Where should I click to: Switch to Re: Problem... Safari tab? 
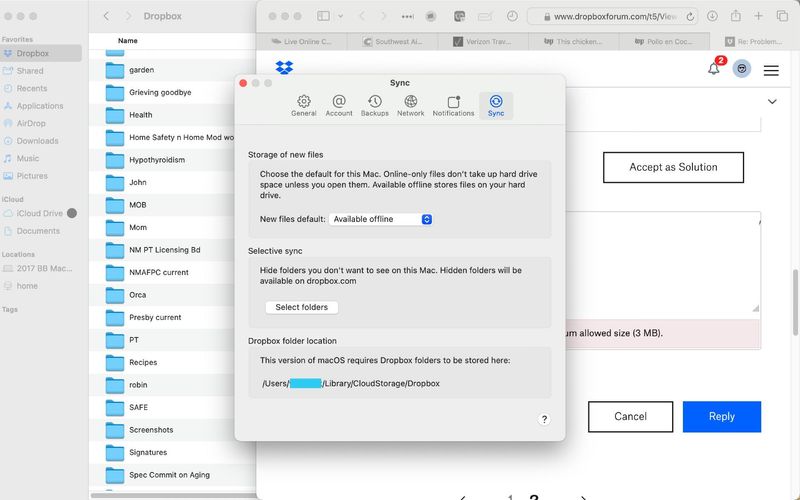click(755, 42)
